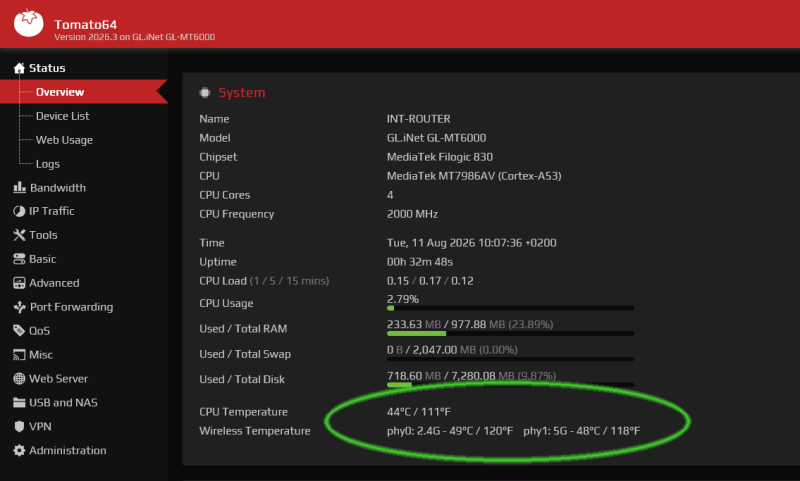Open the Web Server menu

(58, 379)
